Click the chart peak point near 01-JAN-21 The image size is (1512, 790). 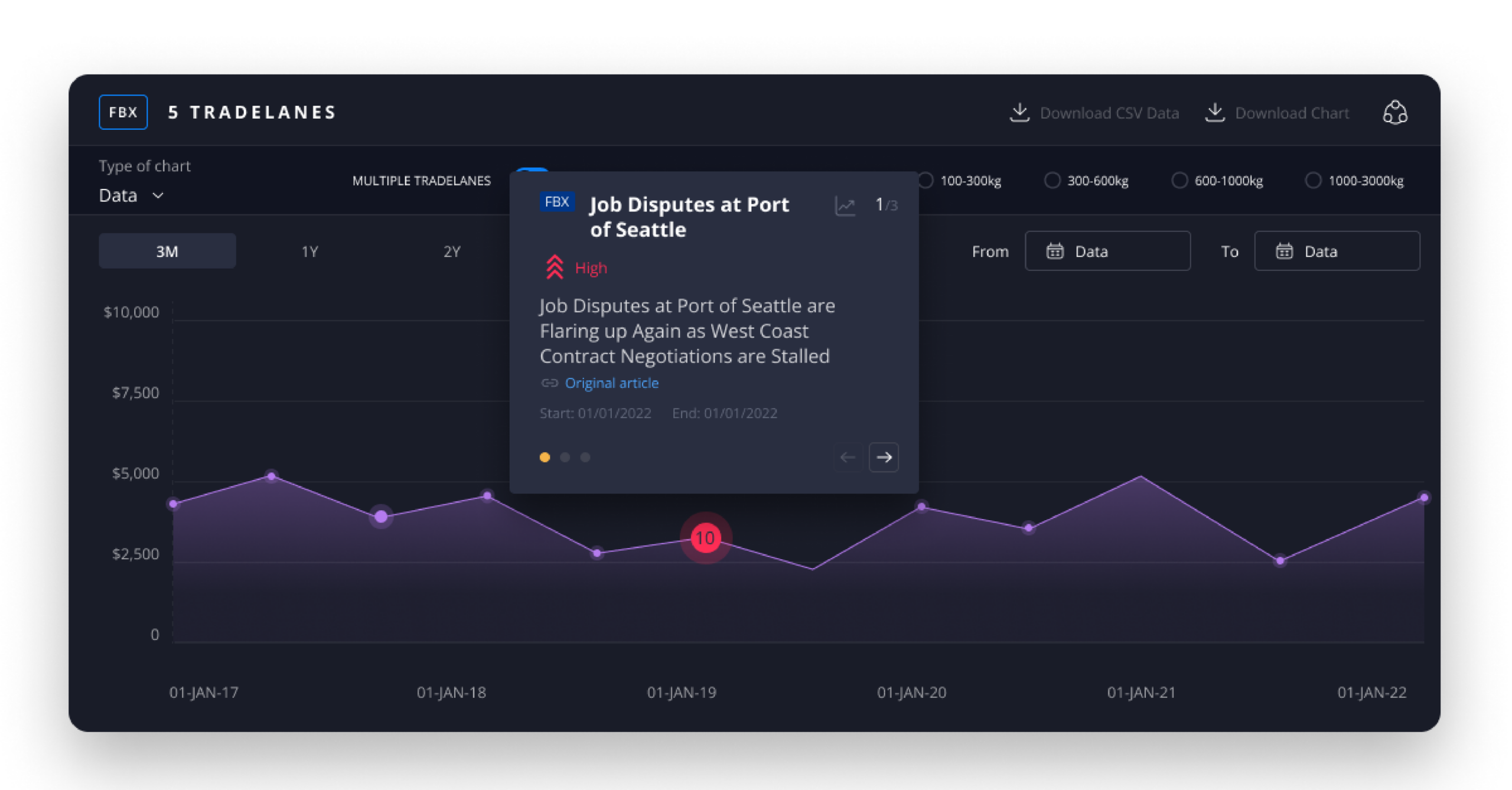click(x=1141, y=476)
